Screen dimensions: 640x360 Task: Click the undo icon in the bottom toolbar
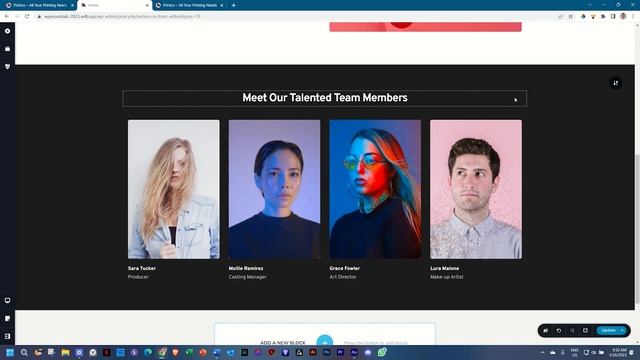(x=559, y=331)
